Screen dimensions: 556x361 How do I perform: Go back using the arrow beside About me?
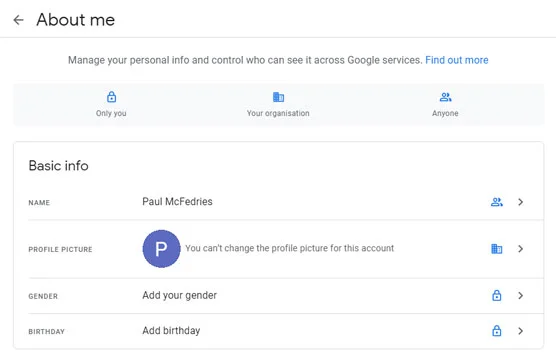18,20
